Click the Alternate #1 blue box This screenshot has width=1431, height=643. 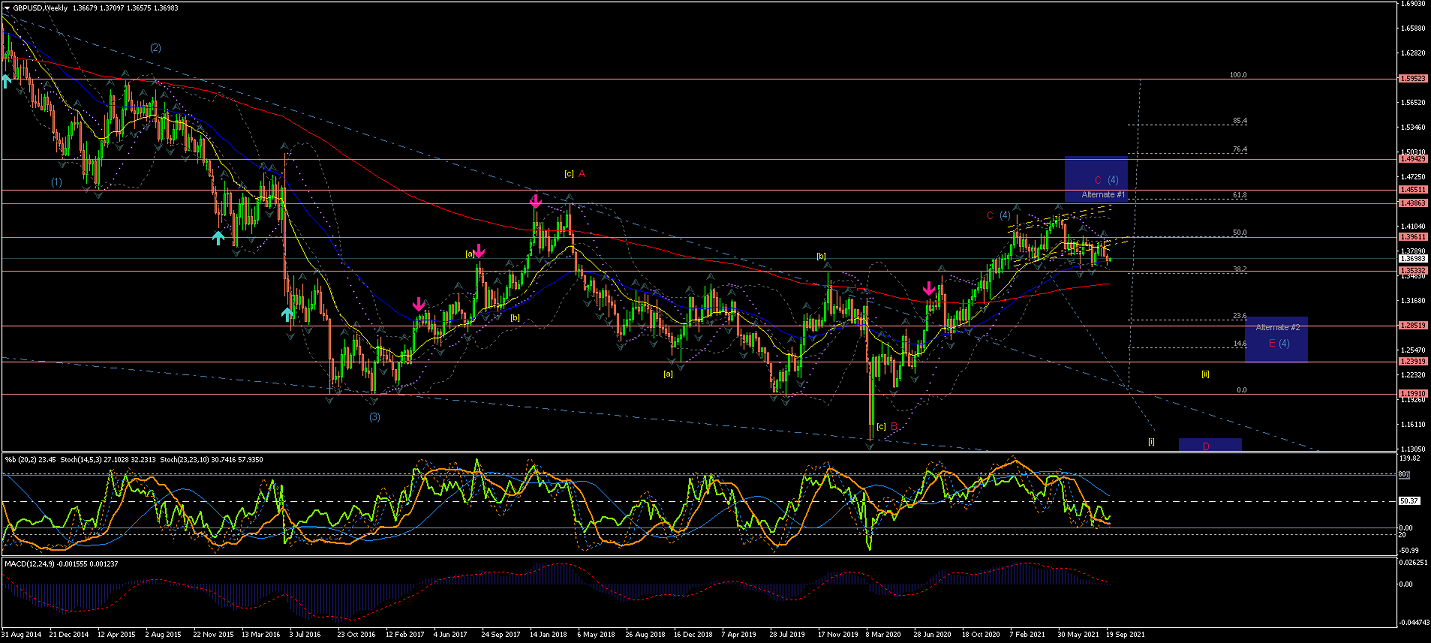1096,179
